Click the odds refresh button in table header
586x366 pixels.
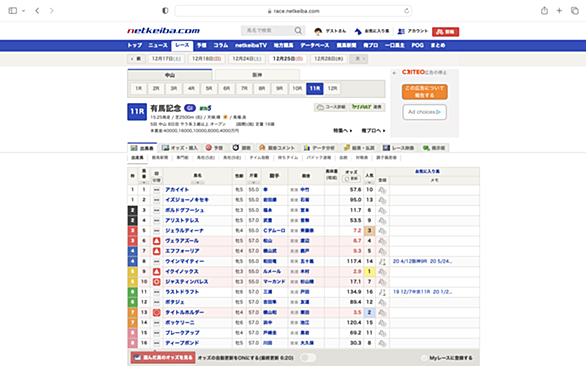pyautogui.click(x=351, y=179)
